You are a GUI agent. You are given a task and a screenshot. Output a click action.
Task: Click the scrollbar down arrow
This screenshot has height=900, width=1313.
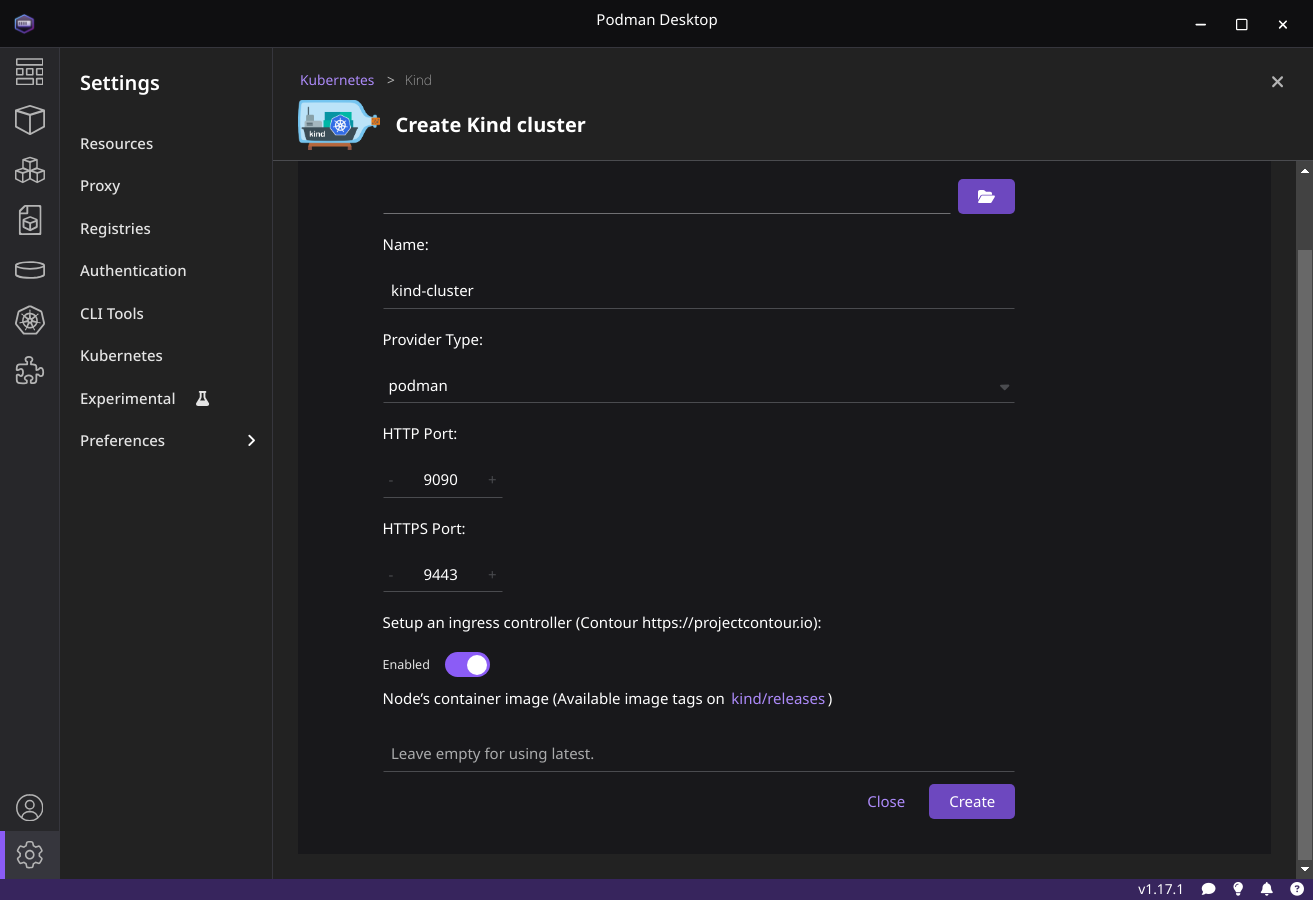(x=1304, y=870)
